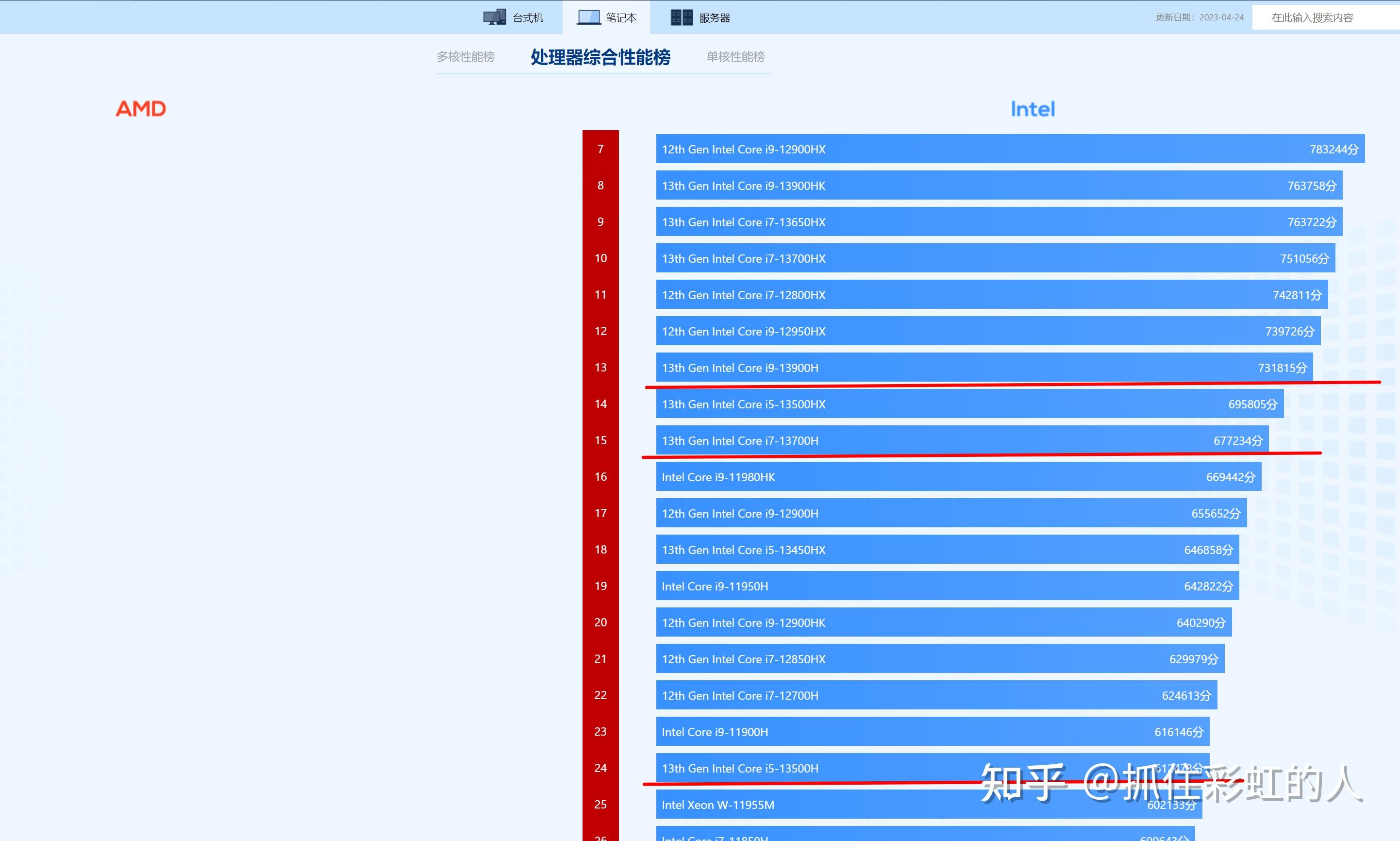The height and width of the screenshot is (841, 1400).
Task: Open 单核性能榜 ranking
Action: [735, 57]
